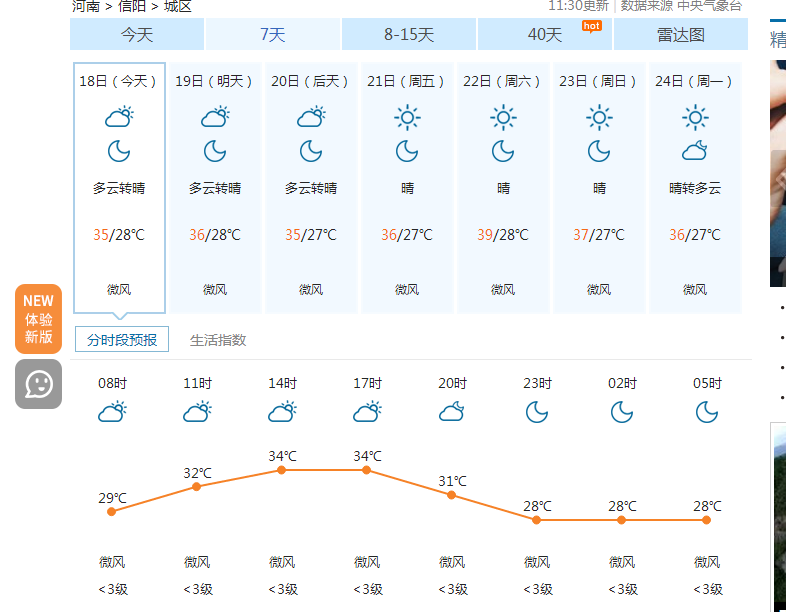786x612 pixels.
Task: Click the 河南 breadcrumb link
Action: pos(86,7)
